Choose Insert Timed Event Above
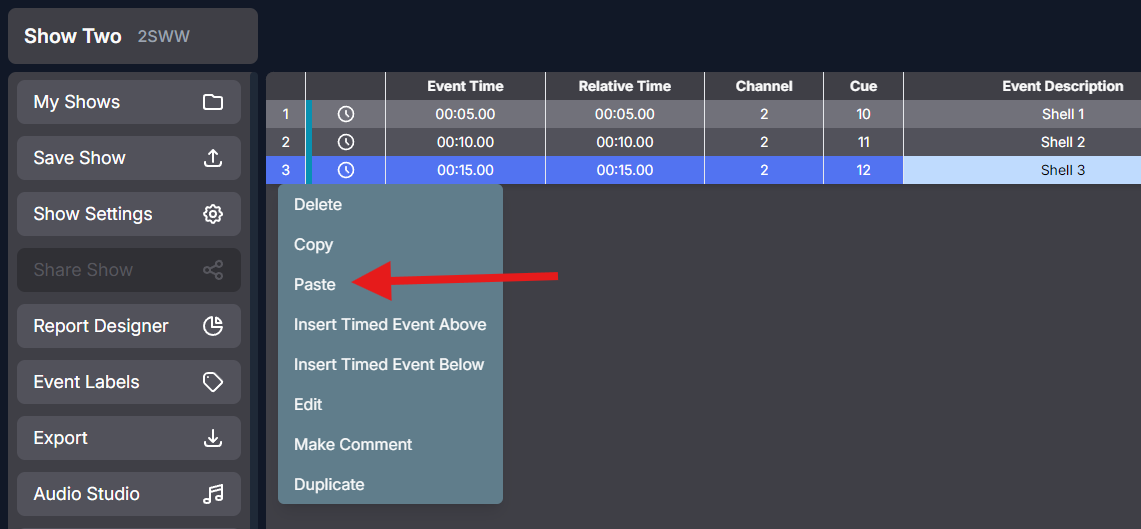Viewport: 1141px width, 529px height. point(390,325)
